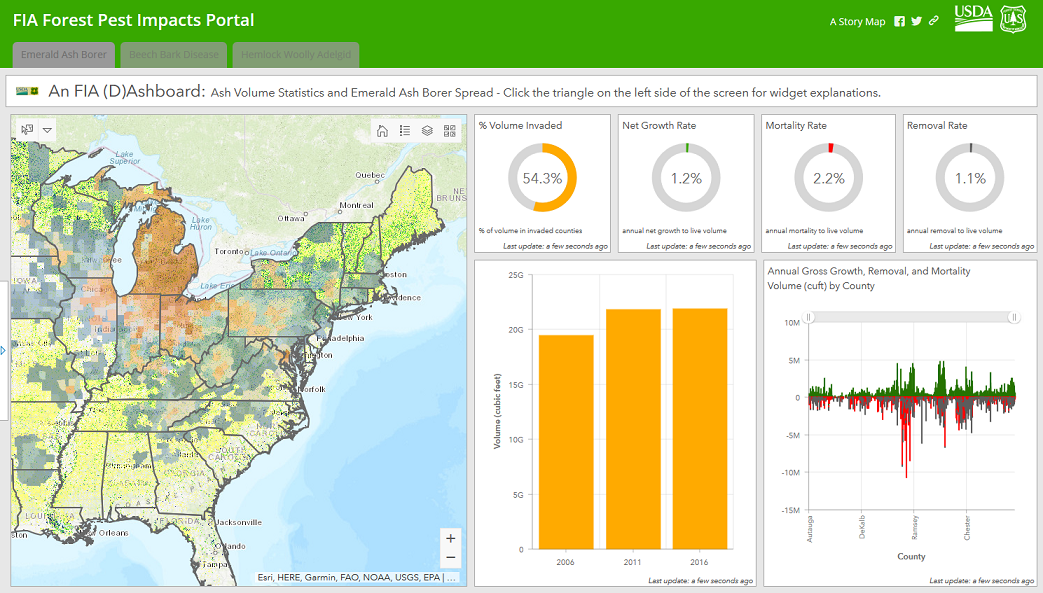Open the A Story Map link

pyautogui.click(x=857, y=21)
